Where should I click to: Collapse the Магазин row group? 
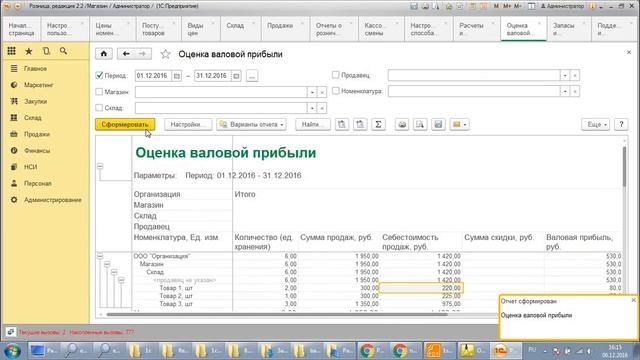(x=107, y=264)
